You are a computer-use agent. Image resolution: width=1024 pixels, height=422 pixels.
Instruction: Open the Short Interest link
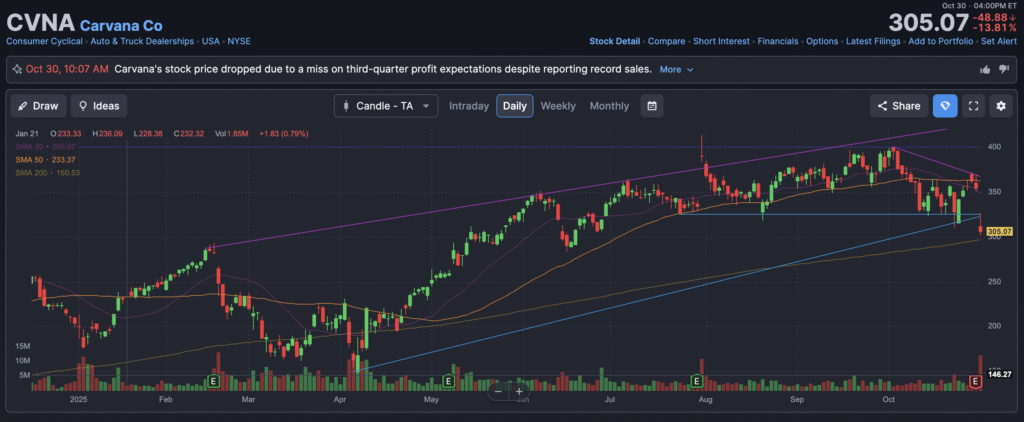[720, 41]
